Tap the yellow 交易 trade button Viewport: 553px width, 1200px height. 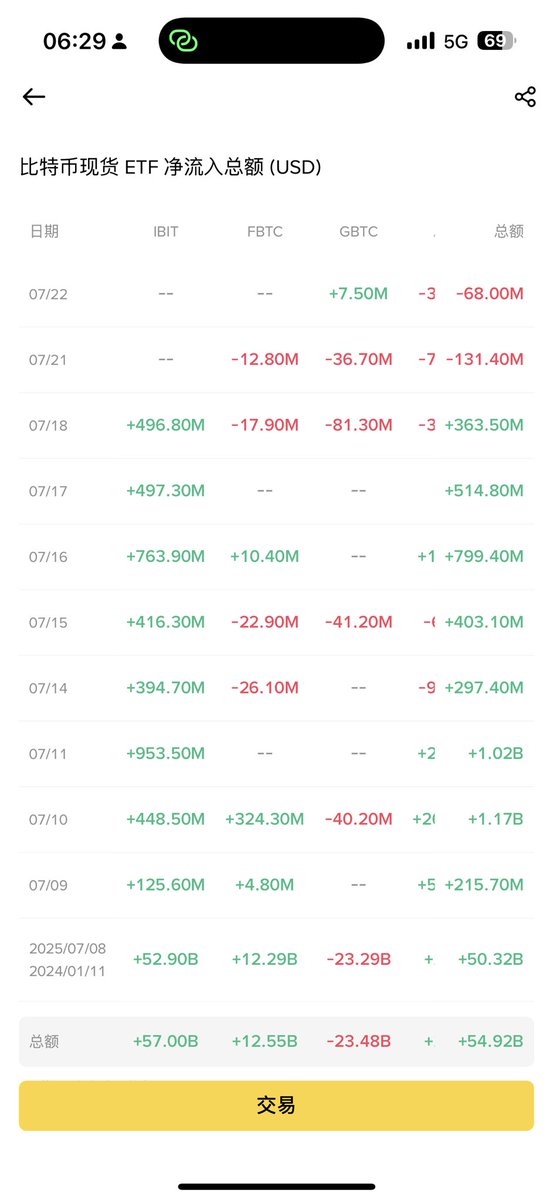pyautogui.click(x=276, y=1105)
